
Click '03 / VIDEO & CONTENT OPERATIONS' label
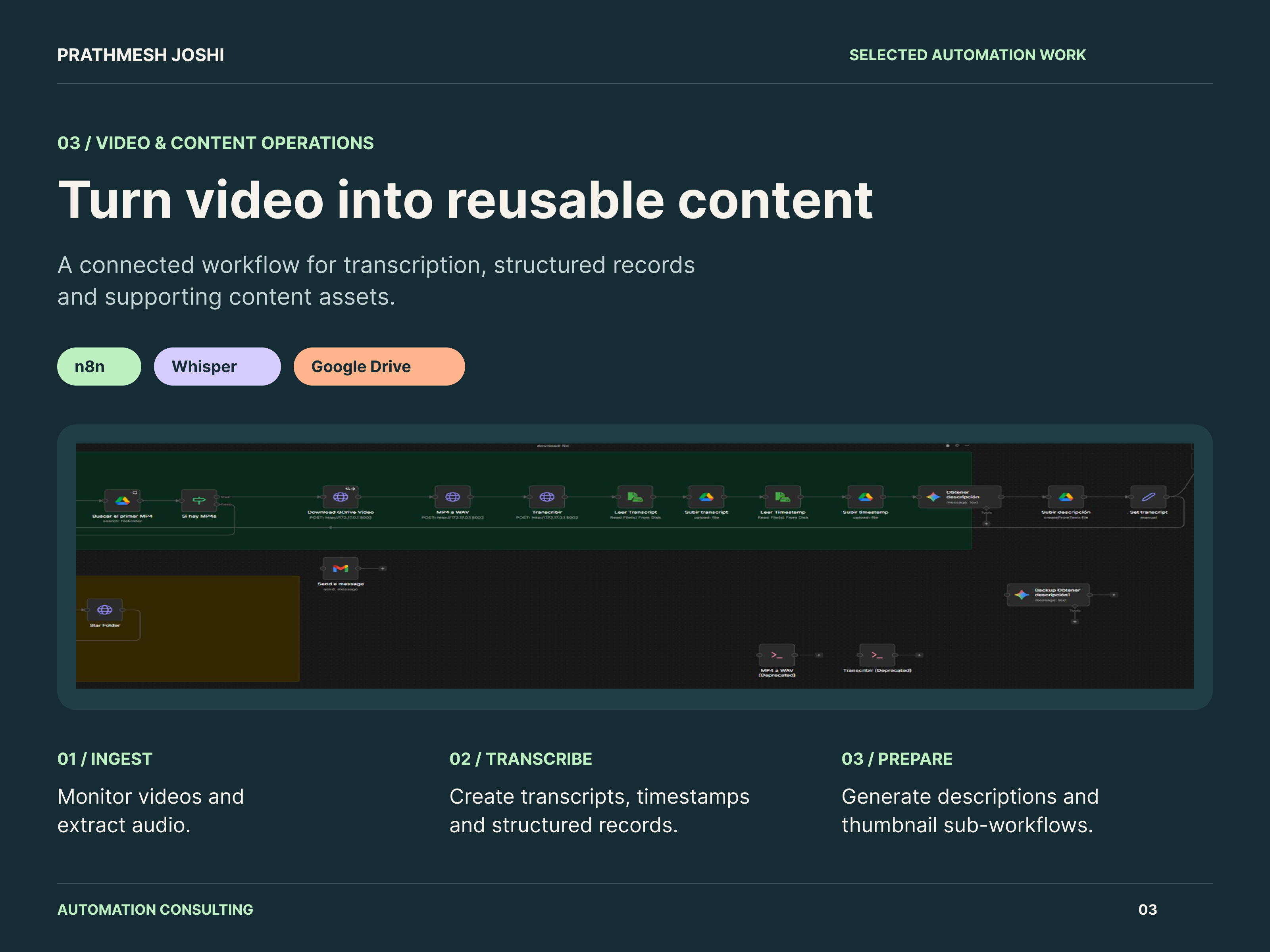point(215,143)
